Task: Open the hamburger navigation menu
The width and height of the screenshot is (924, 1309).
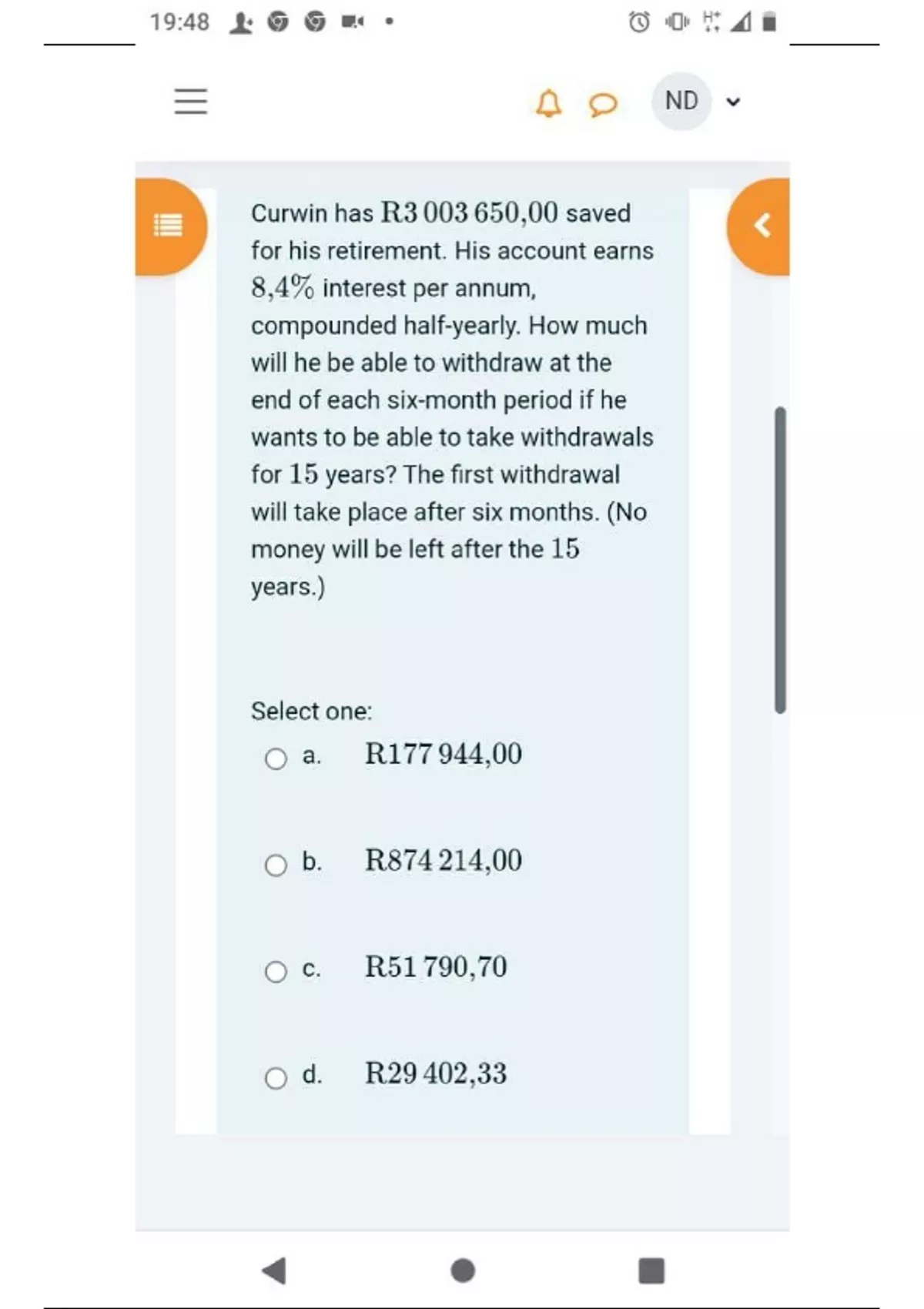Action: coord(190,101)
